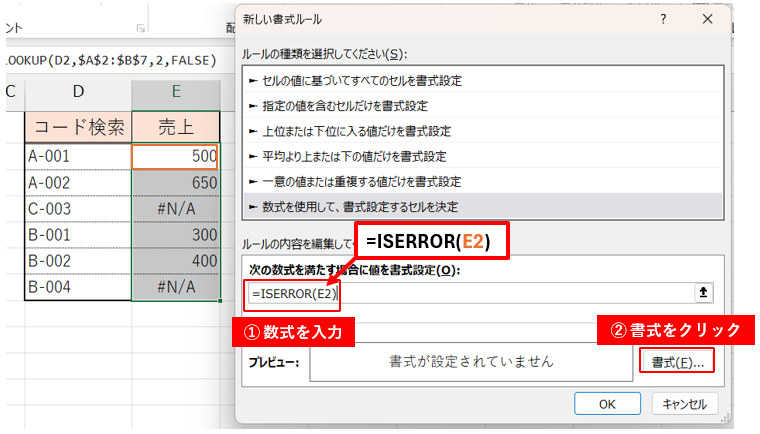The height and width of the screenshot is (434, 760).
Task: Select column E header
Action: coord(176,91)
